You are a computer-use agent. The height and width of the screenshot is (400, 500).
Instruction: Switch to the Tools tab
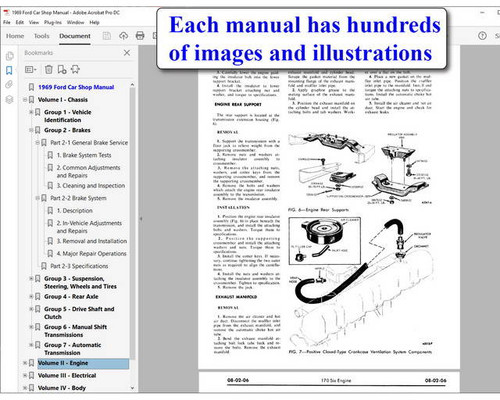[41, 36]
